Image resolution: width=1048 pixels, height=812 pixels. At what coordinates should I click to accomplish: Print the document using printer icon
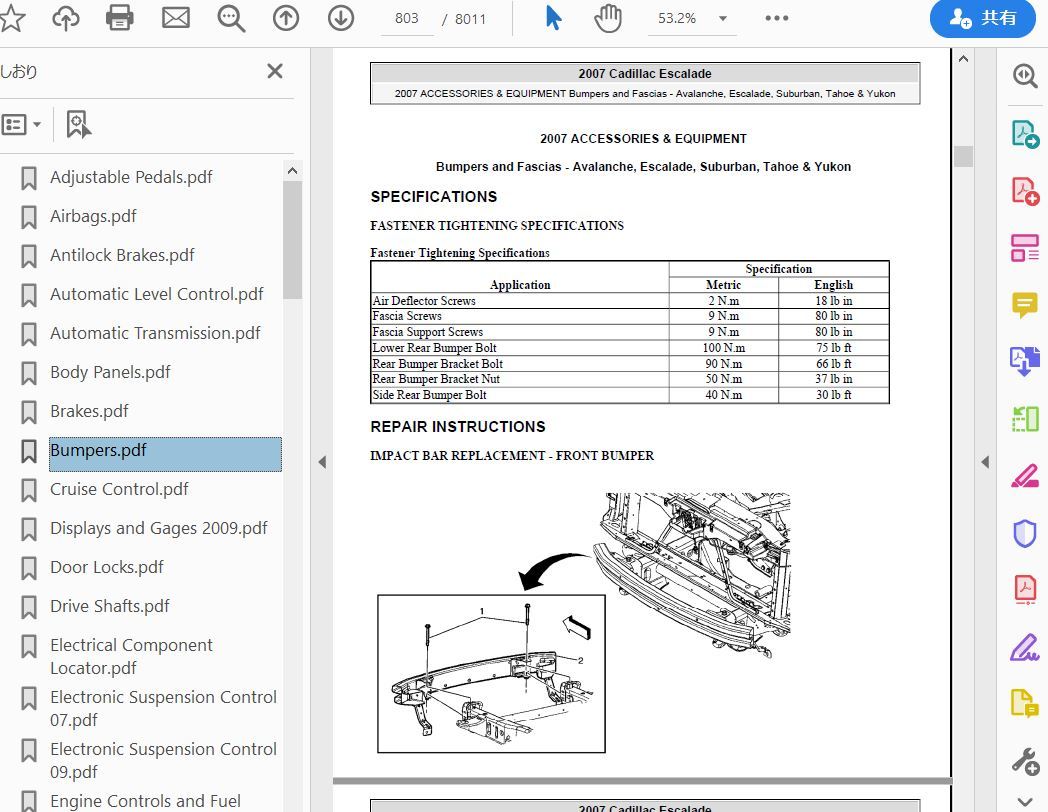120,18
